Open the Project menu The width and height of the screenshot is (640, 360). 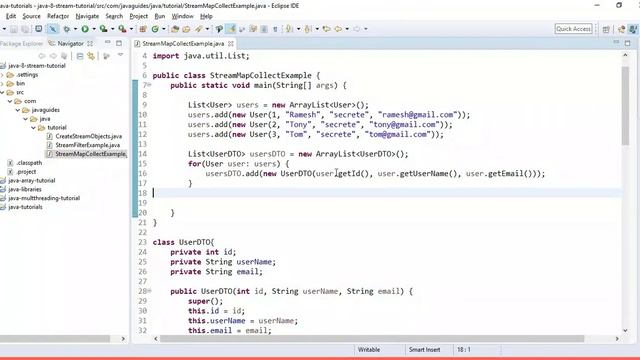tap(139, 16)
